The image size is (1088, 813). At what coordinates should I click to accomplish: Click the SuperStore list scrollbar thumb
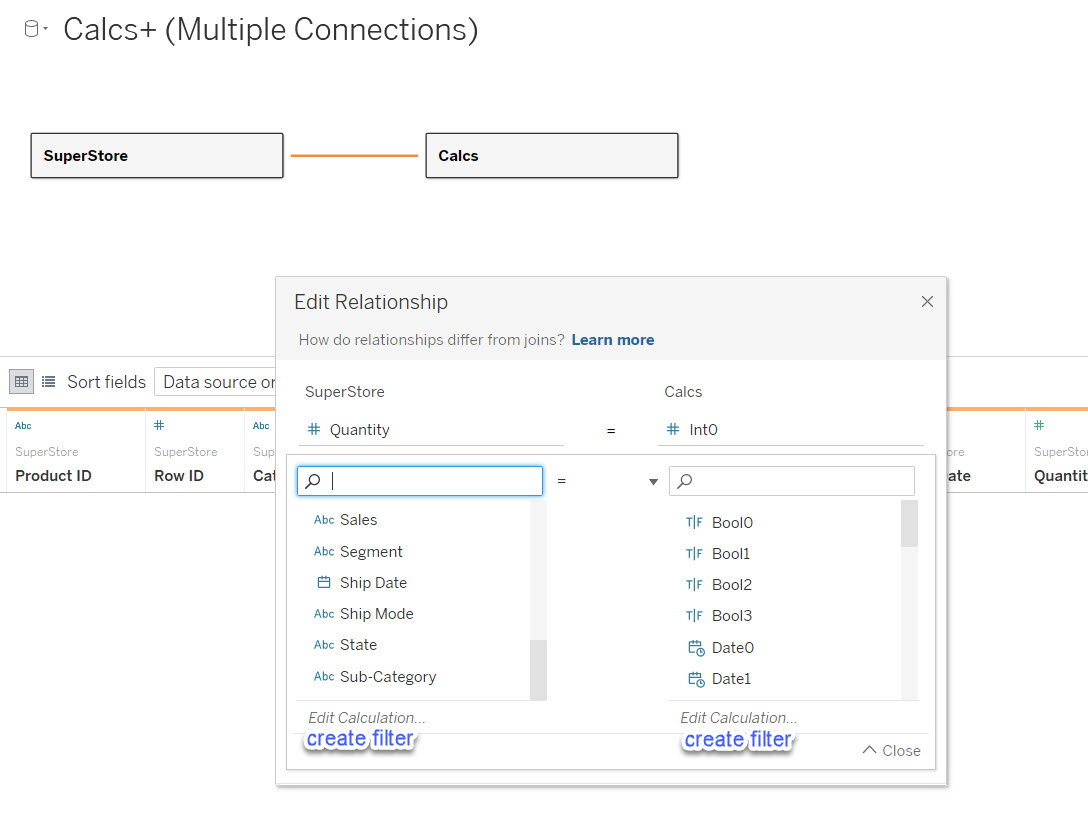point(538,670)
